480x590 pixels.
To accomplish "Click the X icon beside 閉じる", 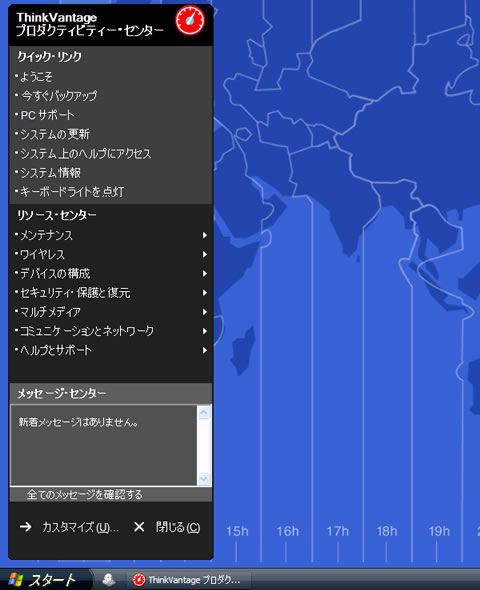I will [139, 527].
